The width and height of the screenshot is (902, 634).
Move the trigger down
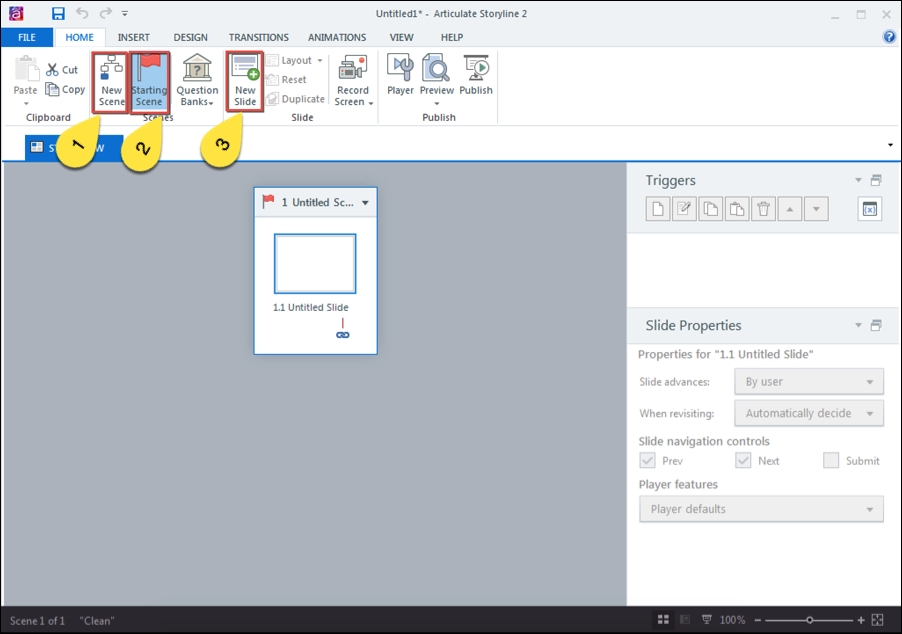pos(816,209)
